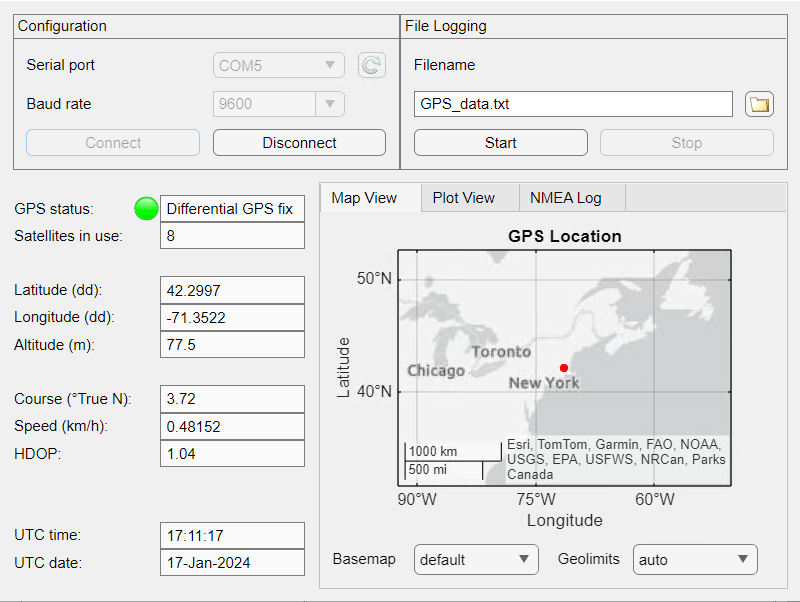800x602 pixels.
Task: Click the Longitude value field
Action: 232,318
